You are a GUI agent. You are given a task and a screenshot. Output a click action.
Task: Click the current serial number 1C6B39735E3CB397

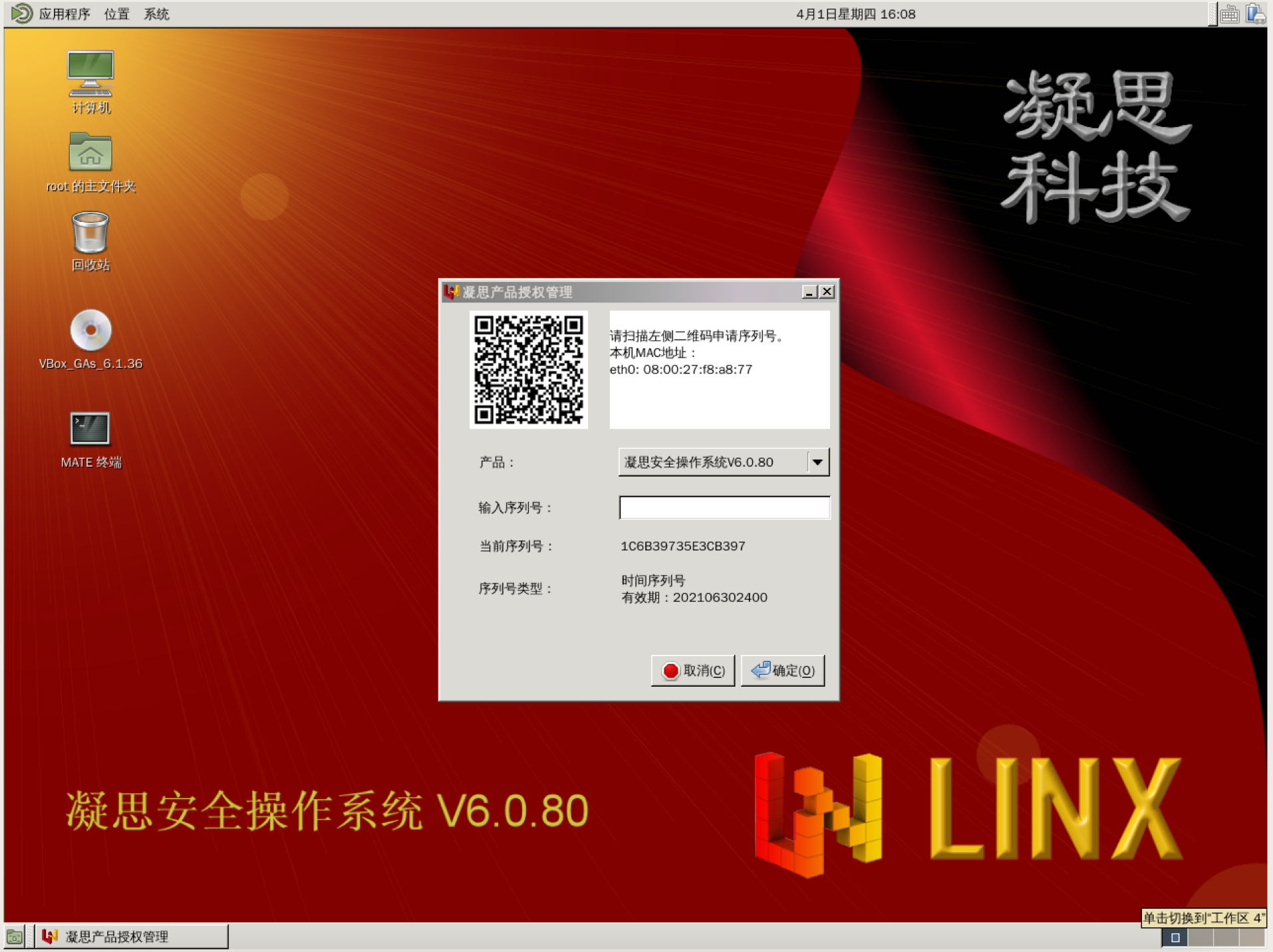click(x=682, y=546)
